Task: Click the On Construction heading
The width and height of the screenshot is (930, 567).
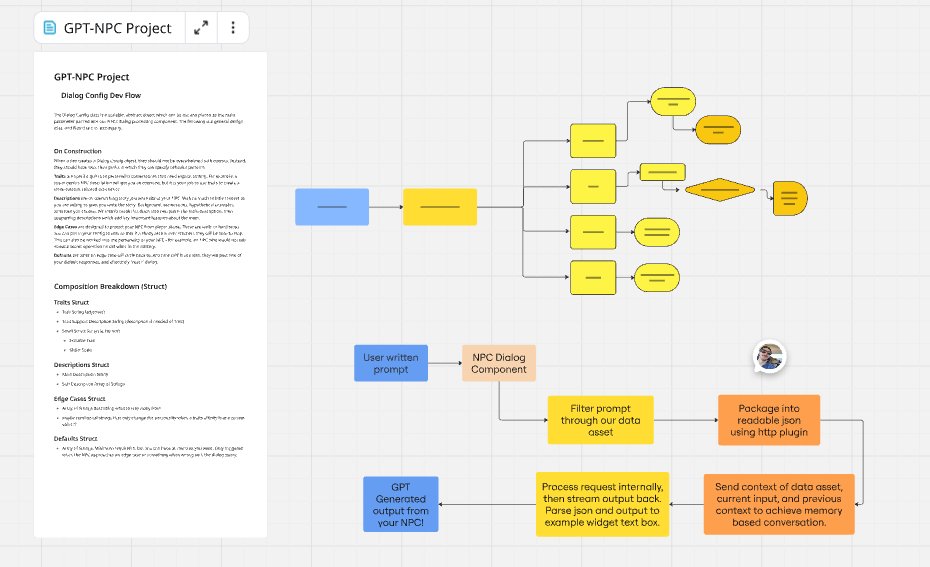Action: click(x=78, y=151)
